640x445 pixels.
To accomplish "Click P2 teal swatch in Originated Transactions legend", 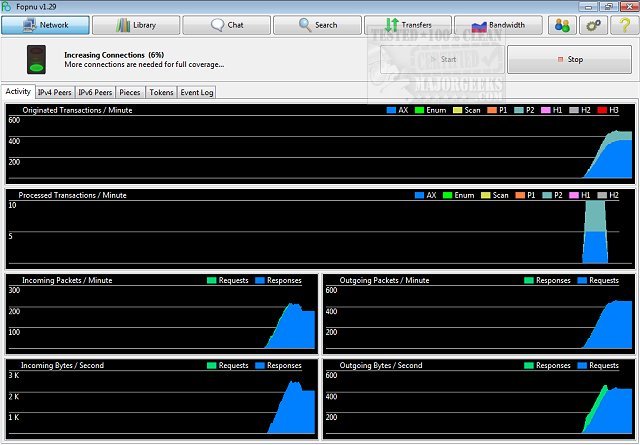I will point(519,110).
